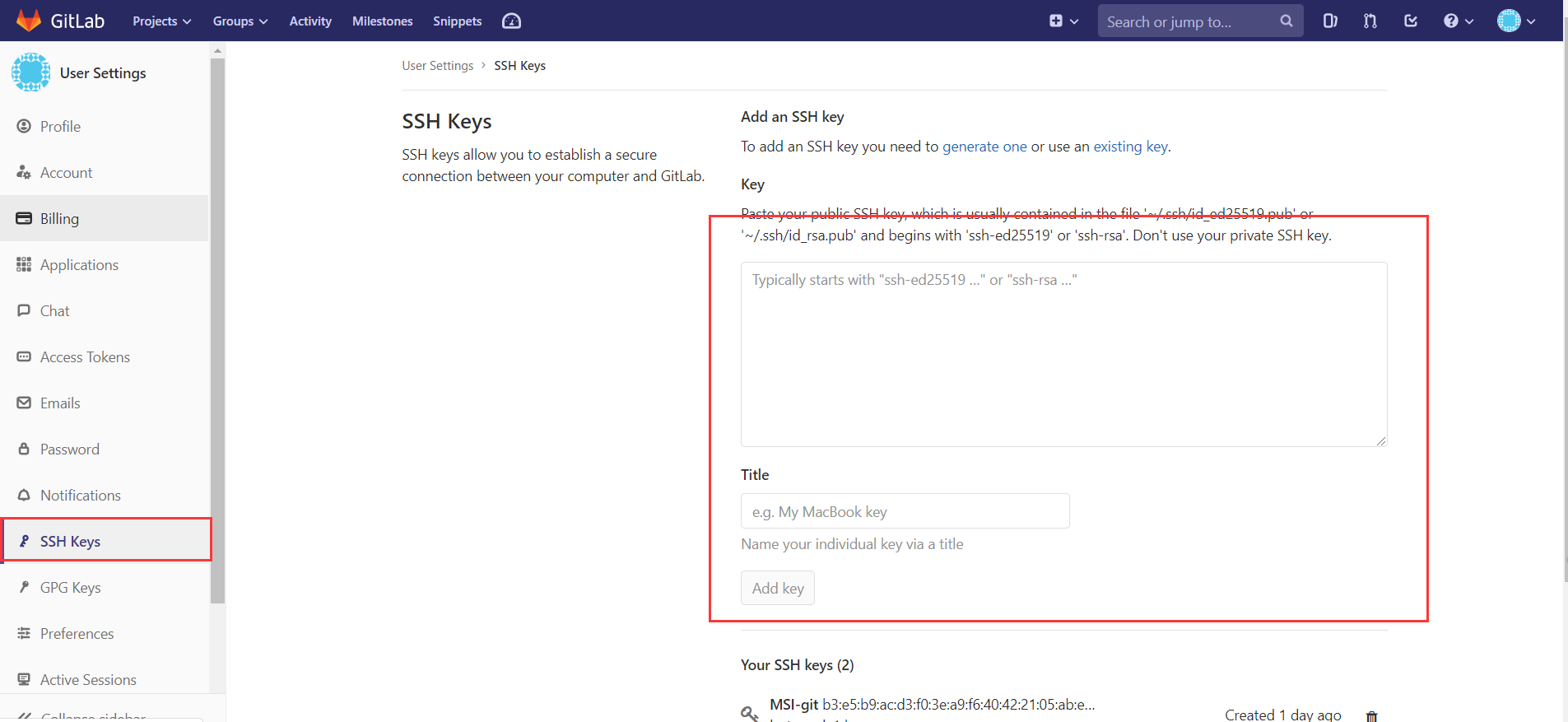Open the Account settings page
The image size is (1568, 722).
(x=105, y=172)
